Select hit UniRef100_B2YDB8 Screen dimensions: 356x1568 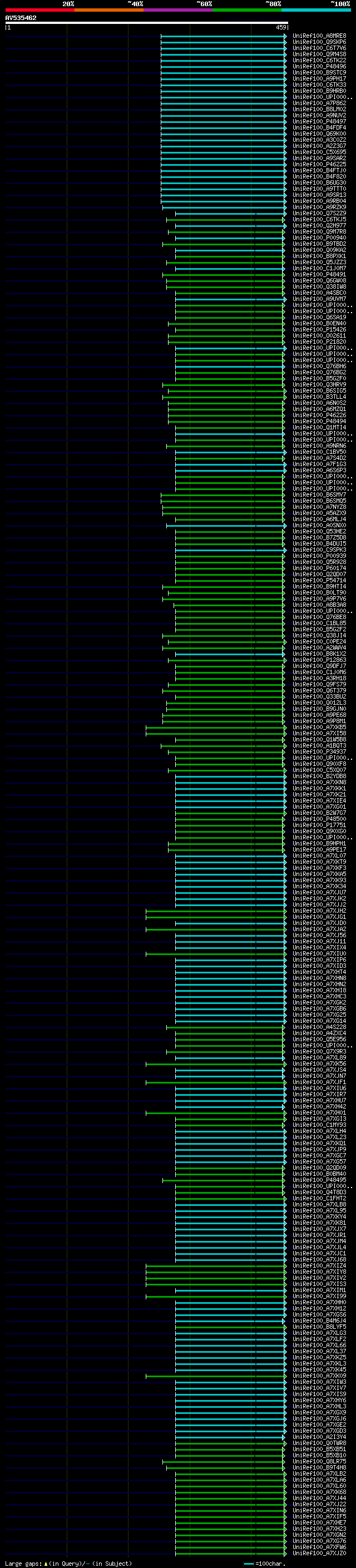coord(319,776)
